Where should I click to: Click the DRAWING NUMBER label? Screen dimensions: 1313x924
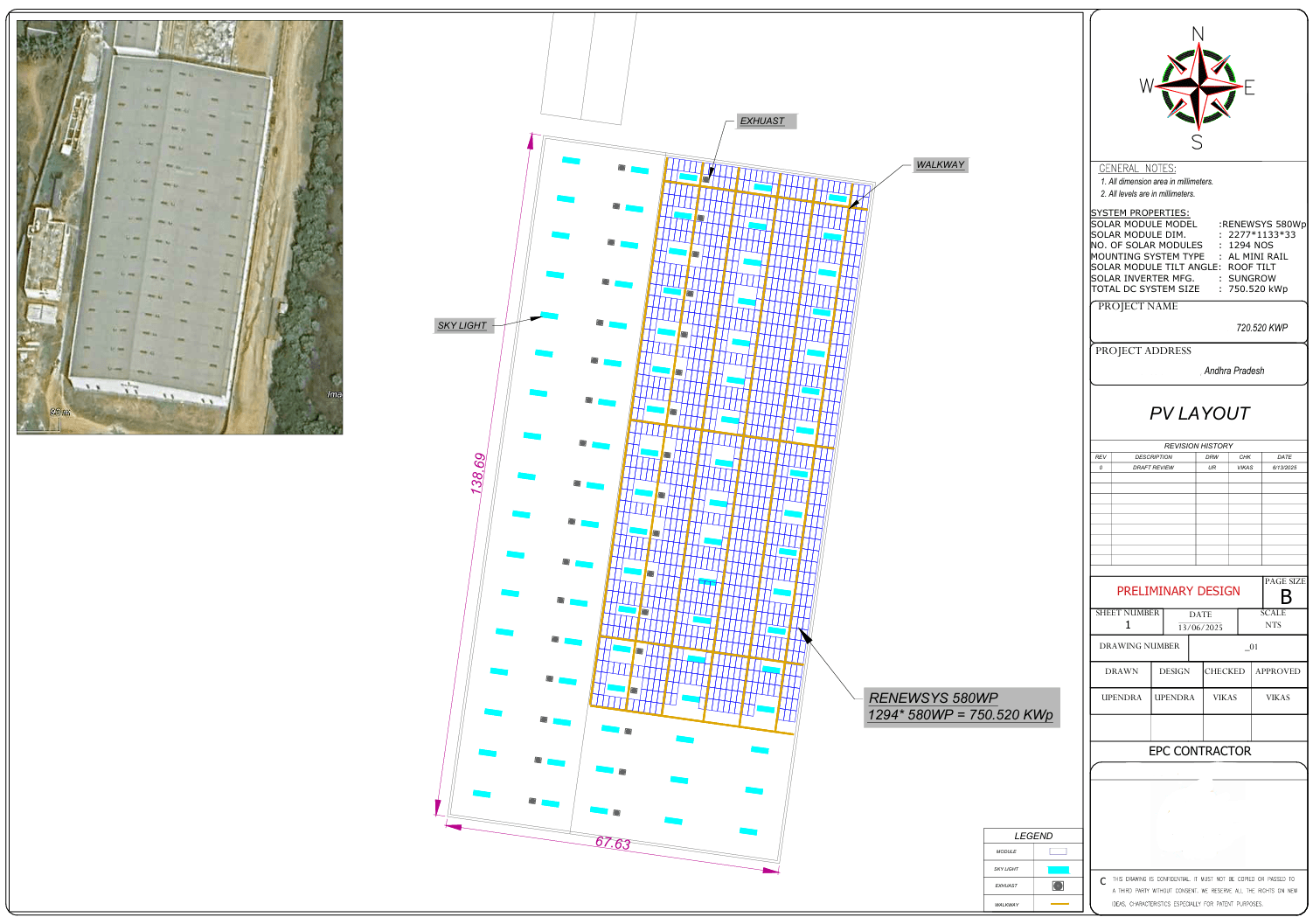pos(1139,646)
